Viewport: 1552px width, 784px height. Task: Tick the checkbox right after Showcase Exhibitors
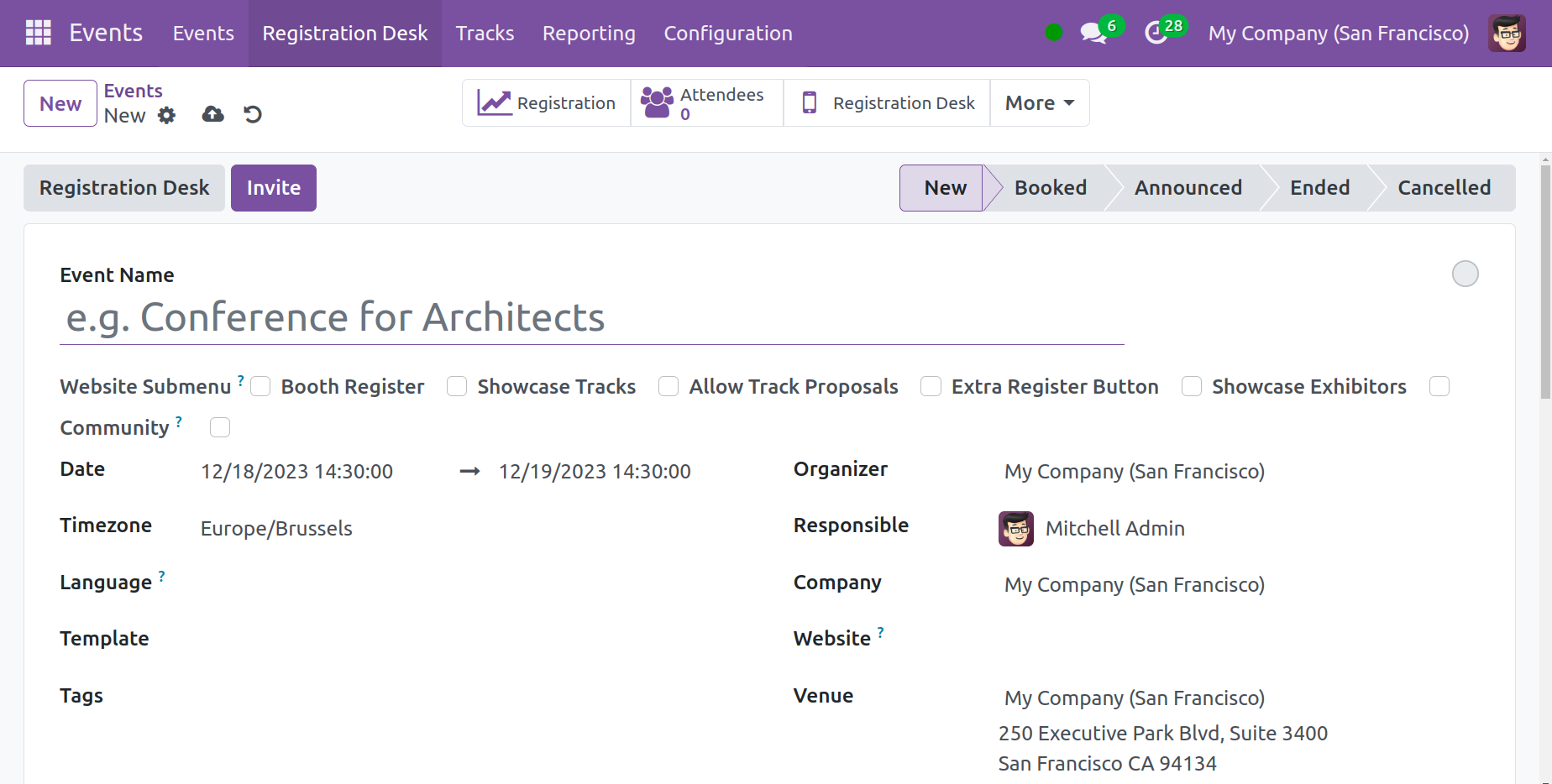tap(1439, 386)
